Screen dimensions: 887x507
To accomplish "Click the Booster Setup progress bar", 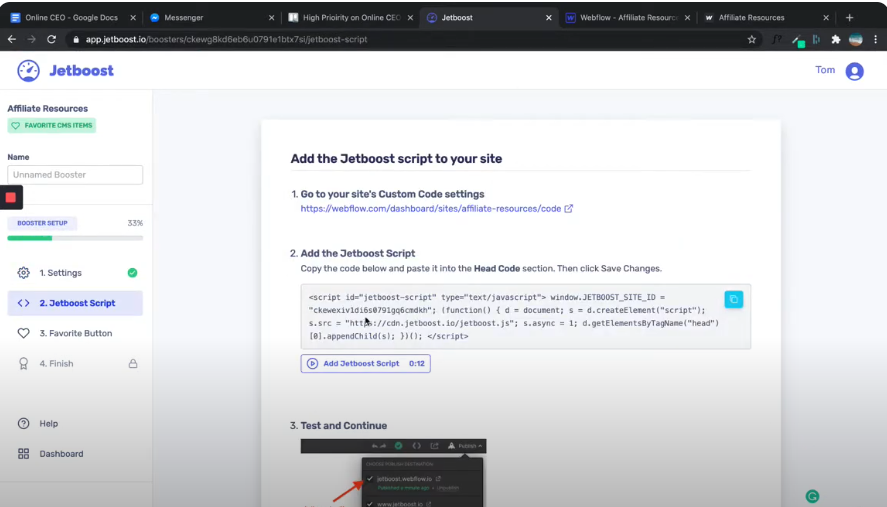I will (x=75, y=238).
